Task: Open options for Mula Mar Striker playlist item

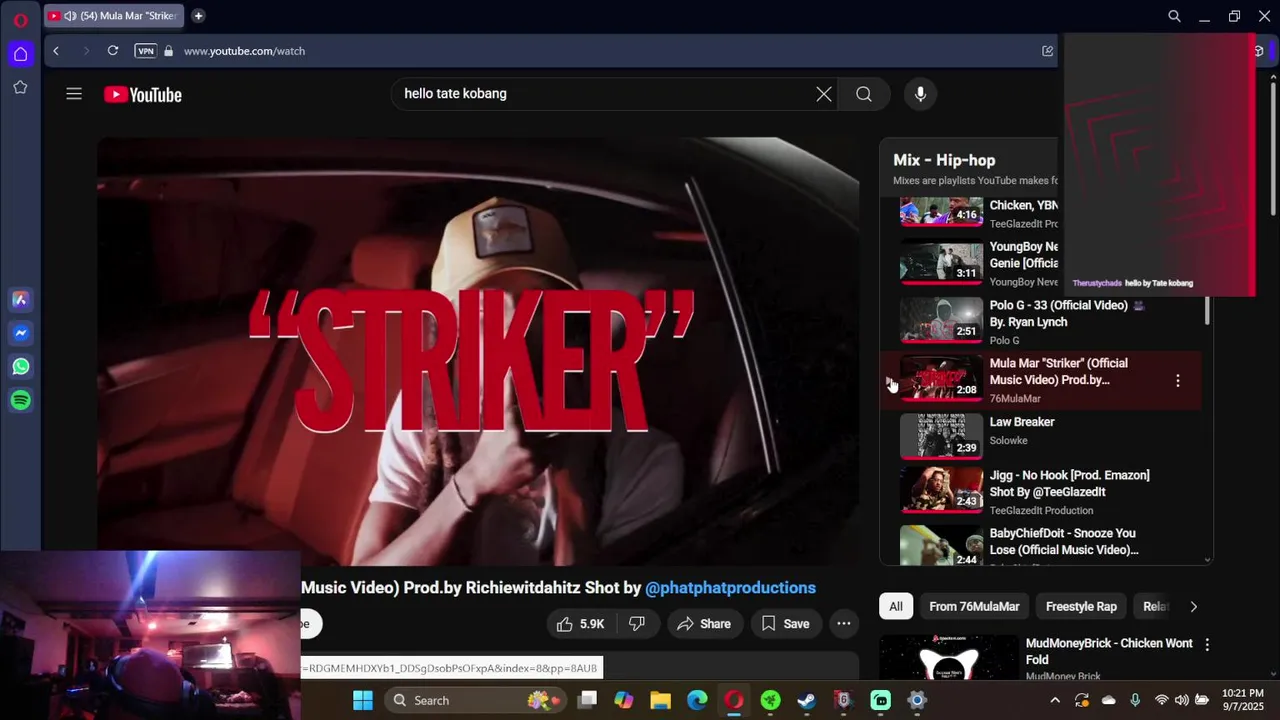Action: coord(1178,381)
